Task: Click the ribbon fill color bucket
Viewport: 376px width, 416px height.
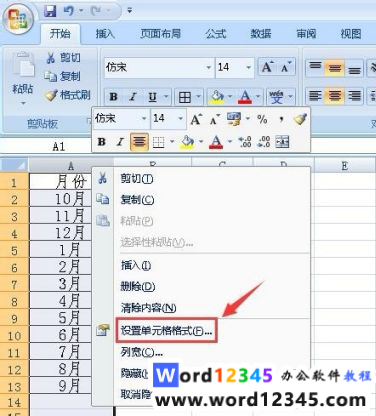Action: click(217, 97)
